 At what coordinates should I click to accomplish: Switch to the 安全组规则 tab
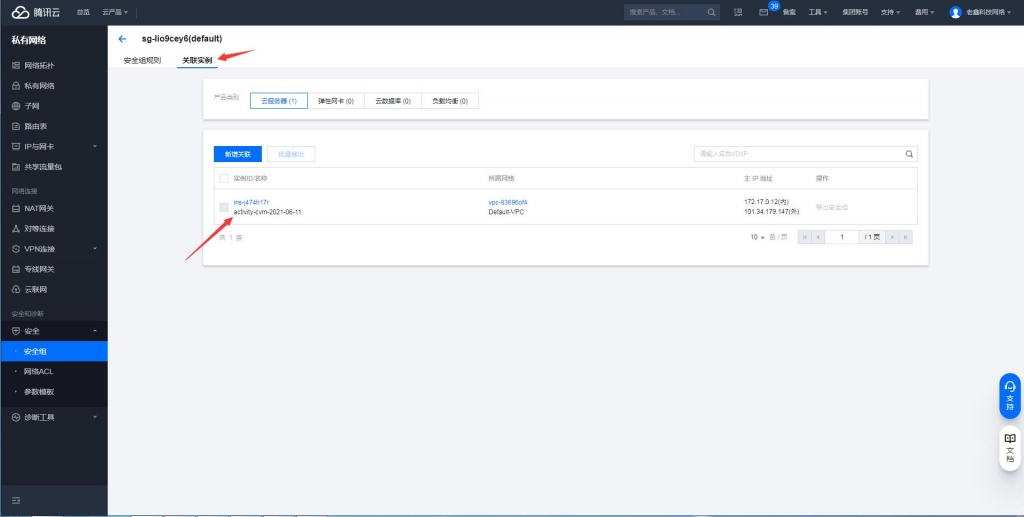(142, 60)
